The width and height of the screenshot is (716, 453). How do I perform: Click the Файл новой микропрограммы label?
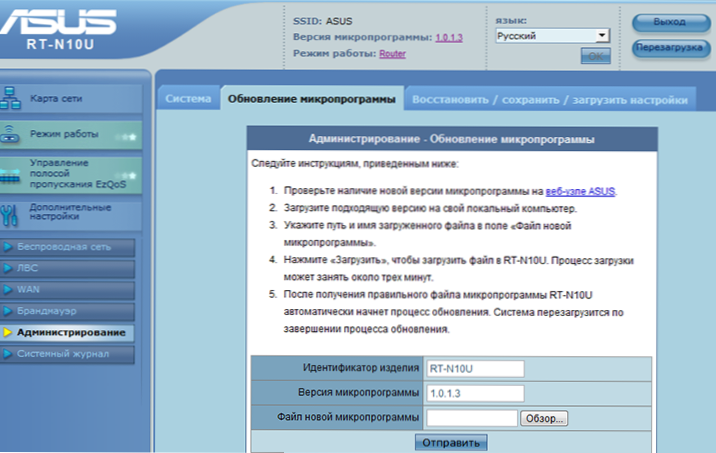(x=348, y=417)
